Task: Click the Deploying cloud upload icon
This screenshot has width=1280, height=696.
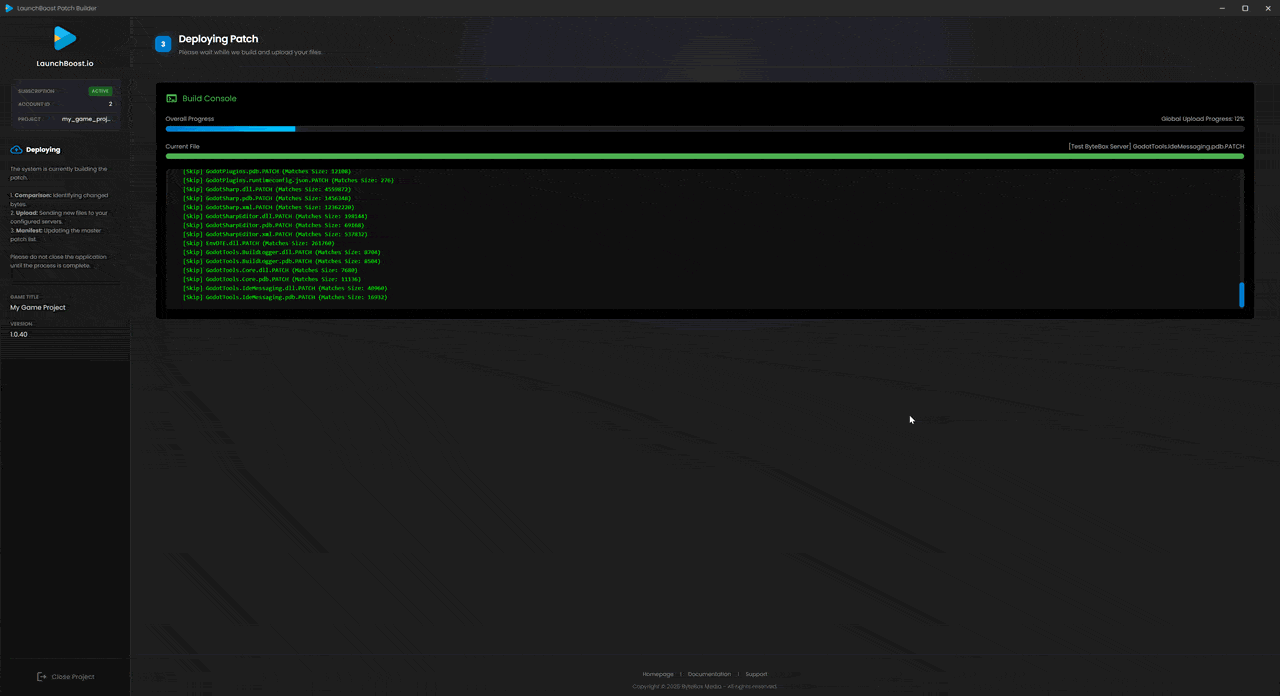Action: (16, 150)
